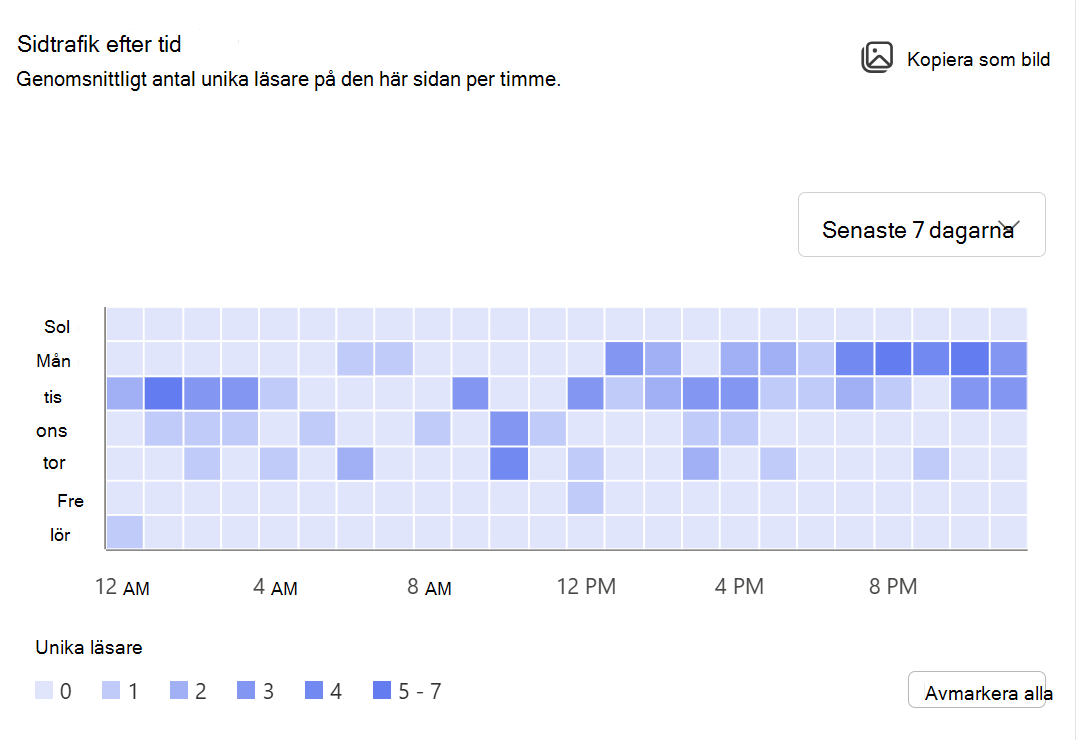Click the Unika läsare legend title

(89, 647)
